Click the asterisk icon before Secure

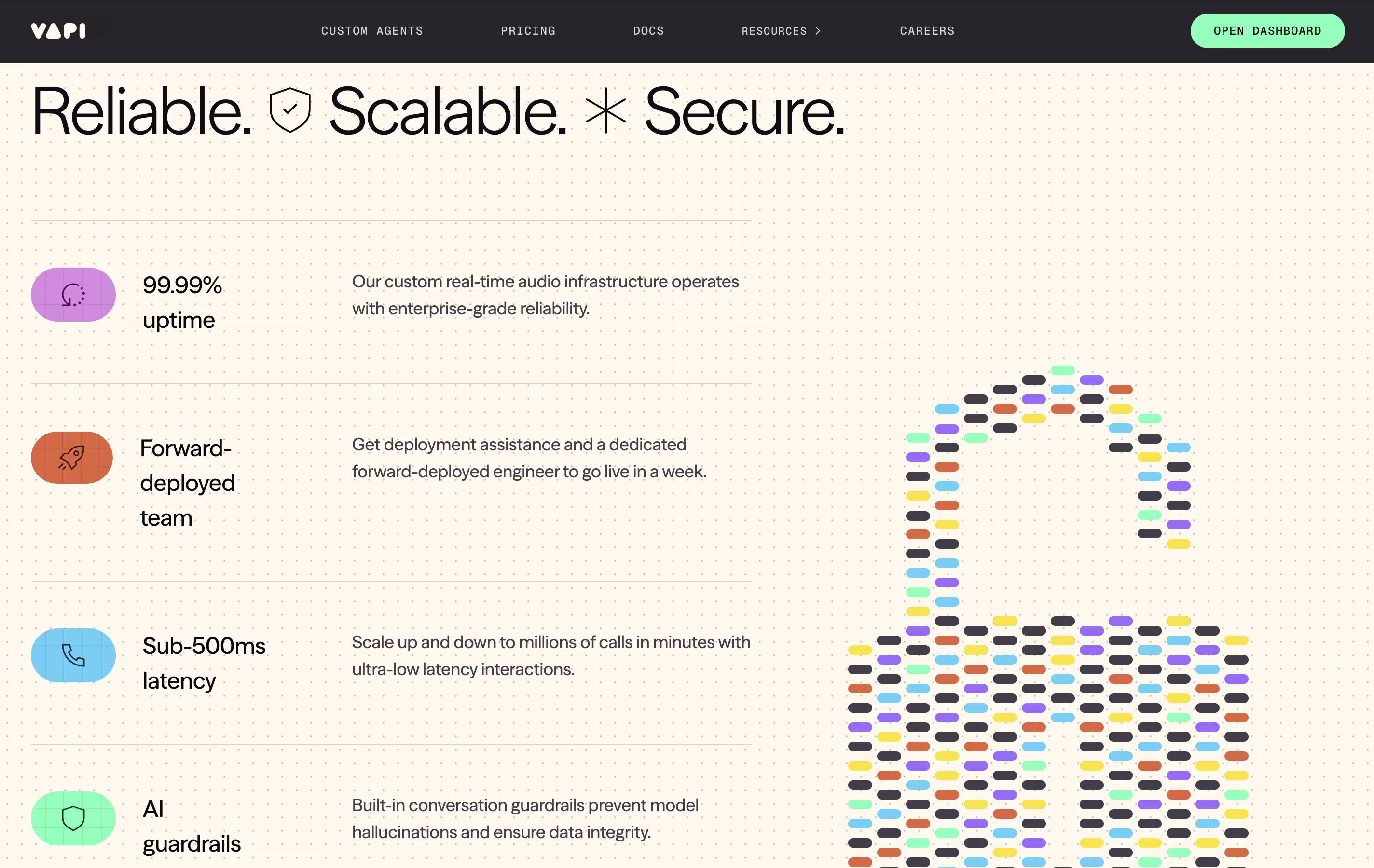(x=605, y=110)
